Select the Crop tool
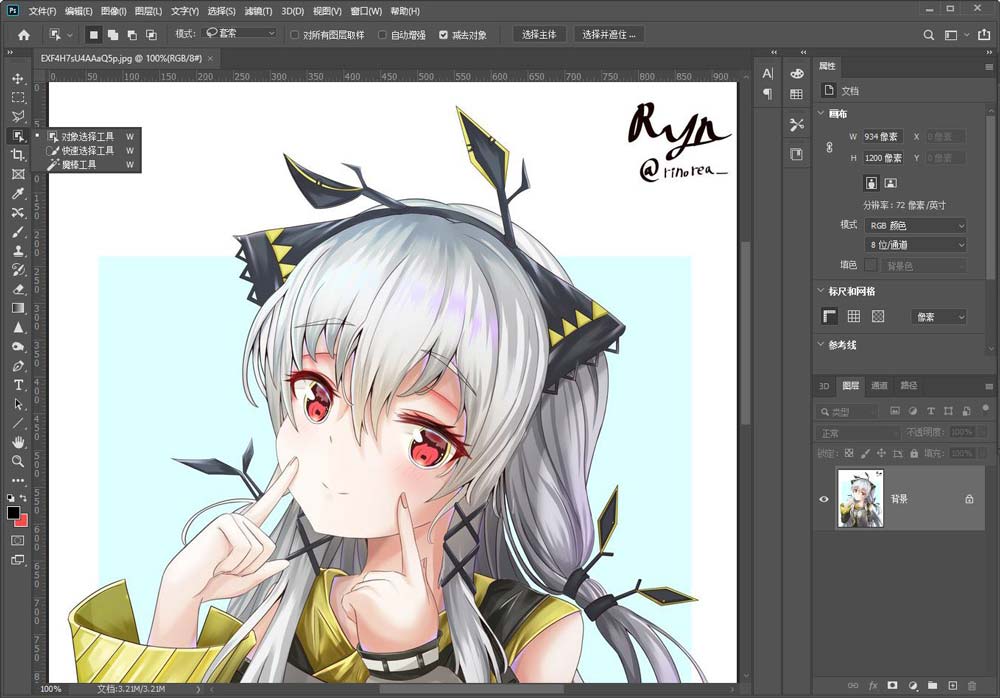Screen dimensions: 1000x698 pos(18,155)
